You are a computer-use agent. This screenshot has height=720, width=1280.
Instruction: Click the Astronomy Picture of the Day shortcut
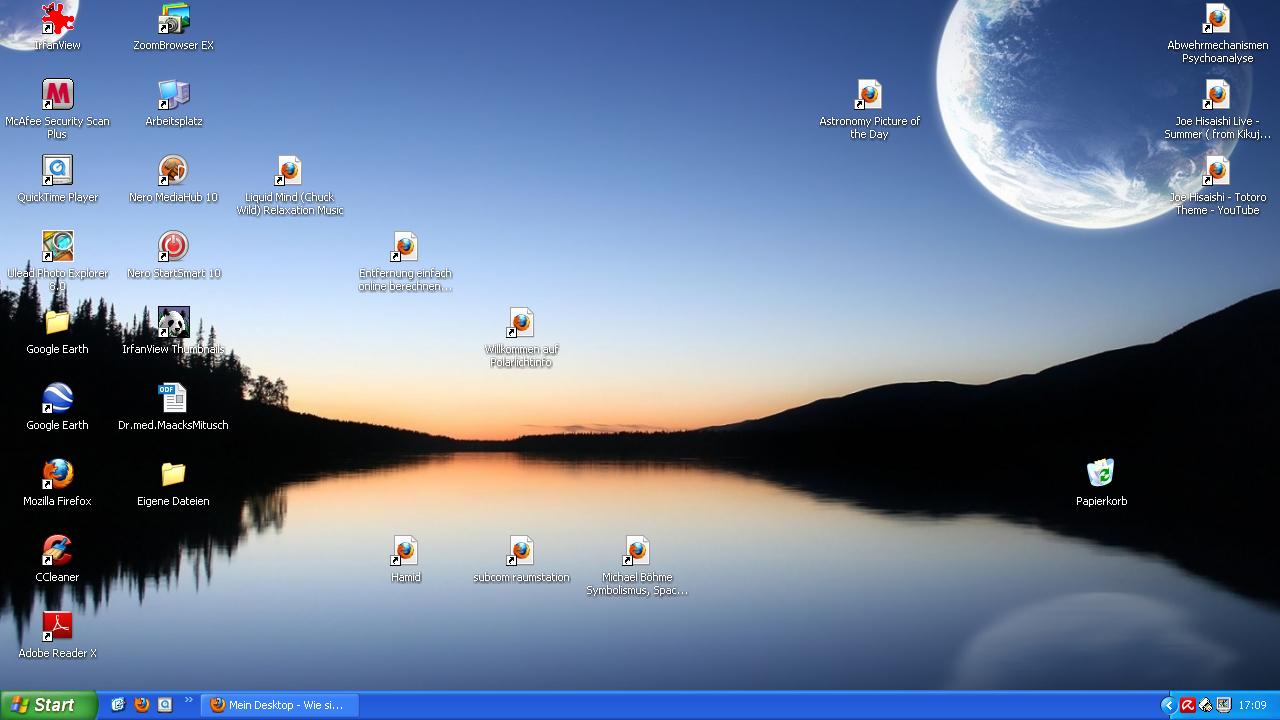point(869,96)
